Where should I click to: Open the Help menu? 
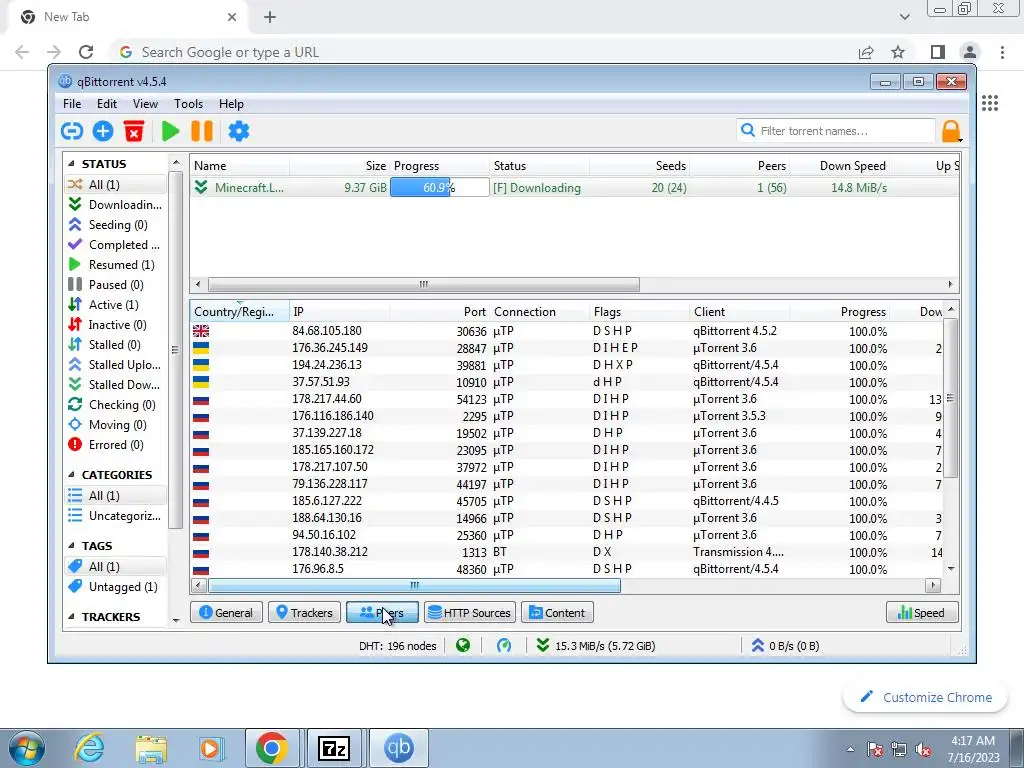coord(231,104)
